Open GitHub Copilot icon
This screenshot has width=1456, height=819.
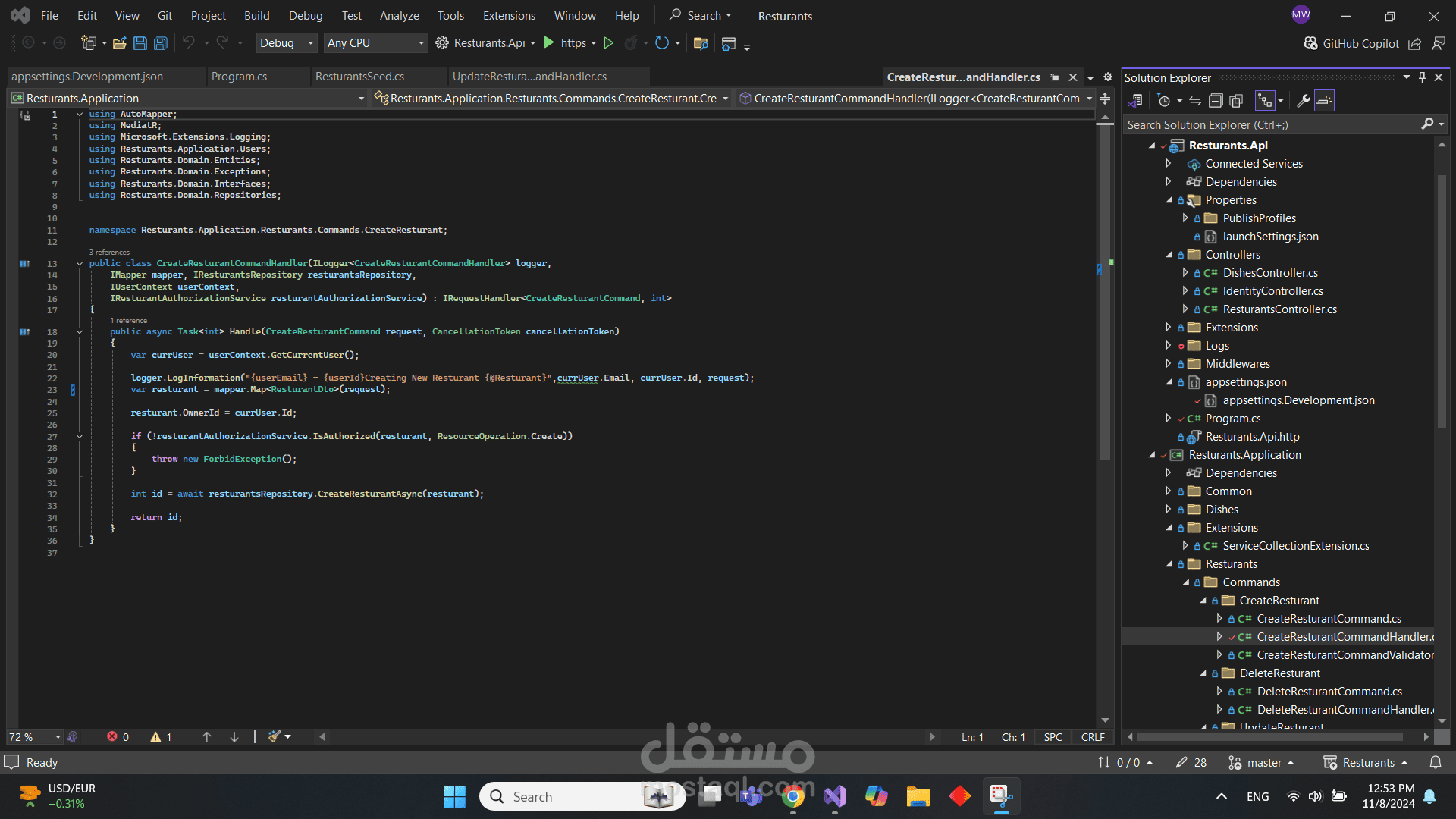coord(1310,43)
